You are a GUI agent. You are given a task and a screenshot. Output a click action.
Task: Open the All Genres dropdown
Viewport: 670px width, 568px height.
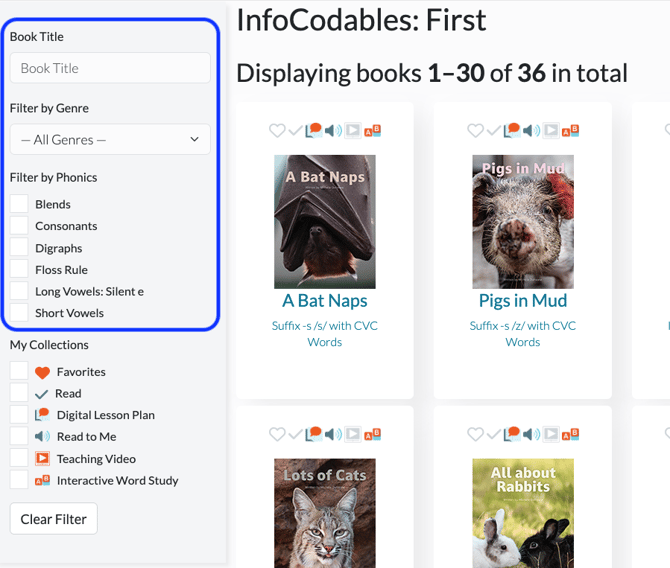[x=110, y=139]
